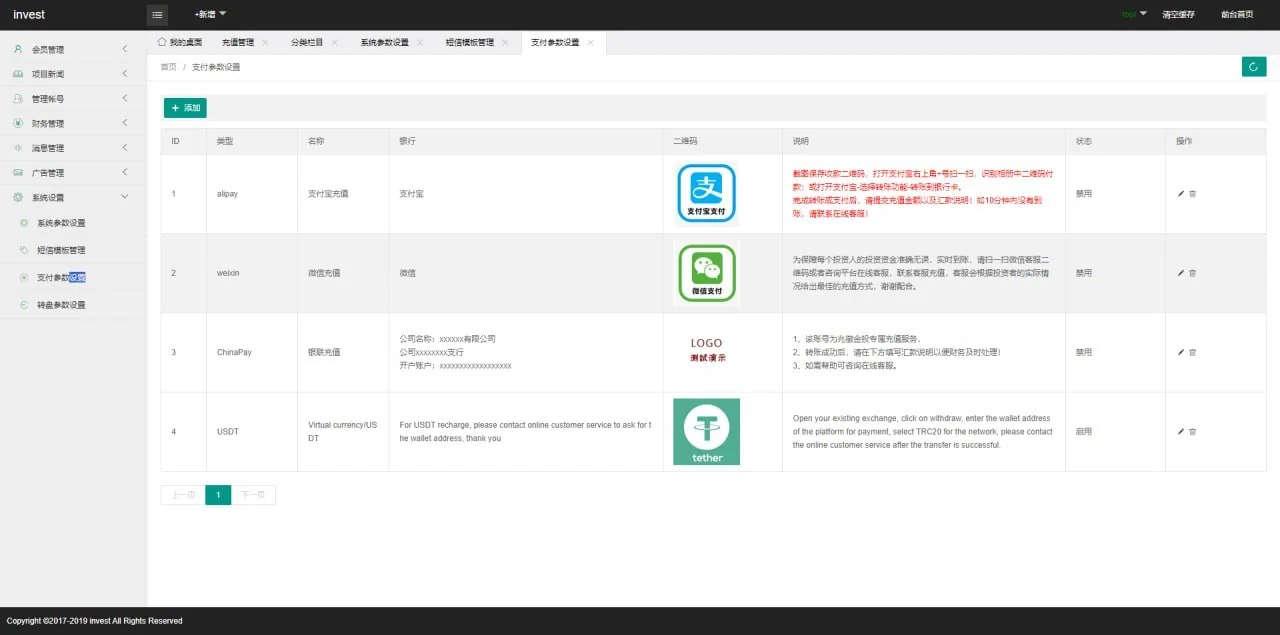Screen dimensions: 1280x635
Task: Click the pencil icon in the USDT row
Action: (x=1181, y=432)
